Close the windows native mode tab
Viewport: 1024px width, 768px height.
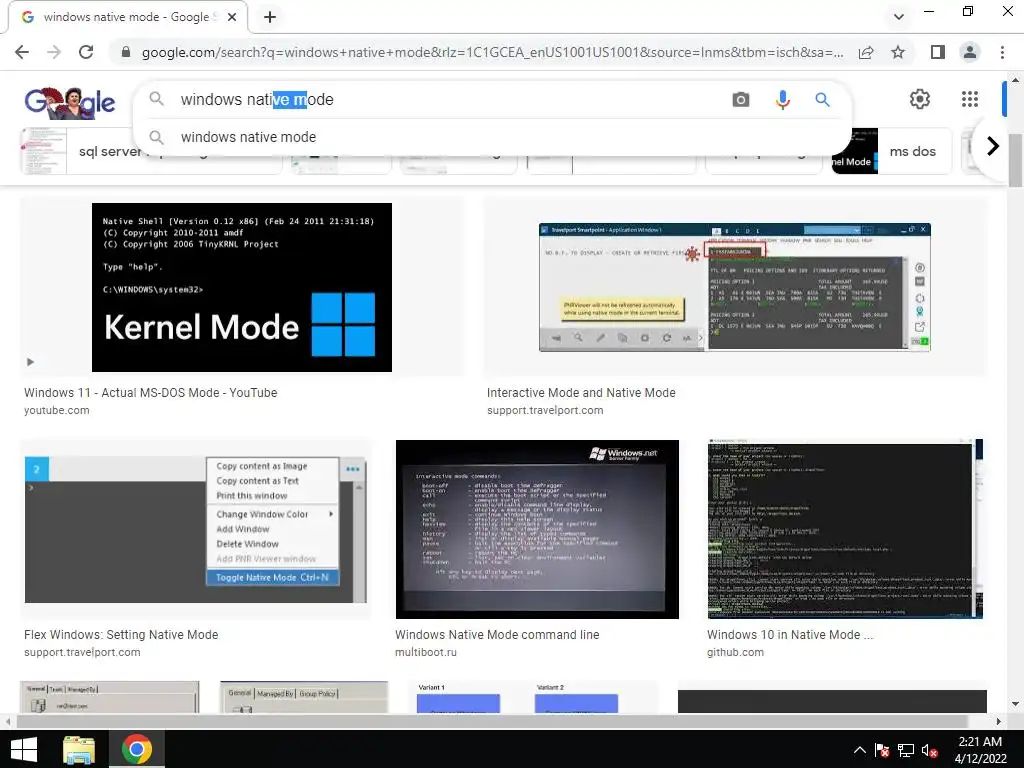(232, 17)
